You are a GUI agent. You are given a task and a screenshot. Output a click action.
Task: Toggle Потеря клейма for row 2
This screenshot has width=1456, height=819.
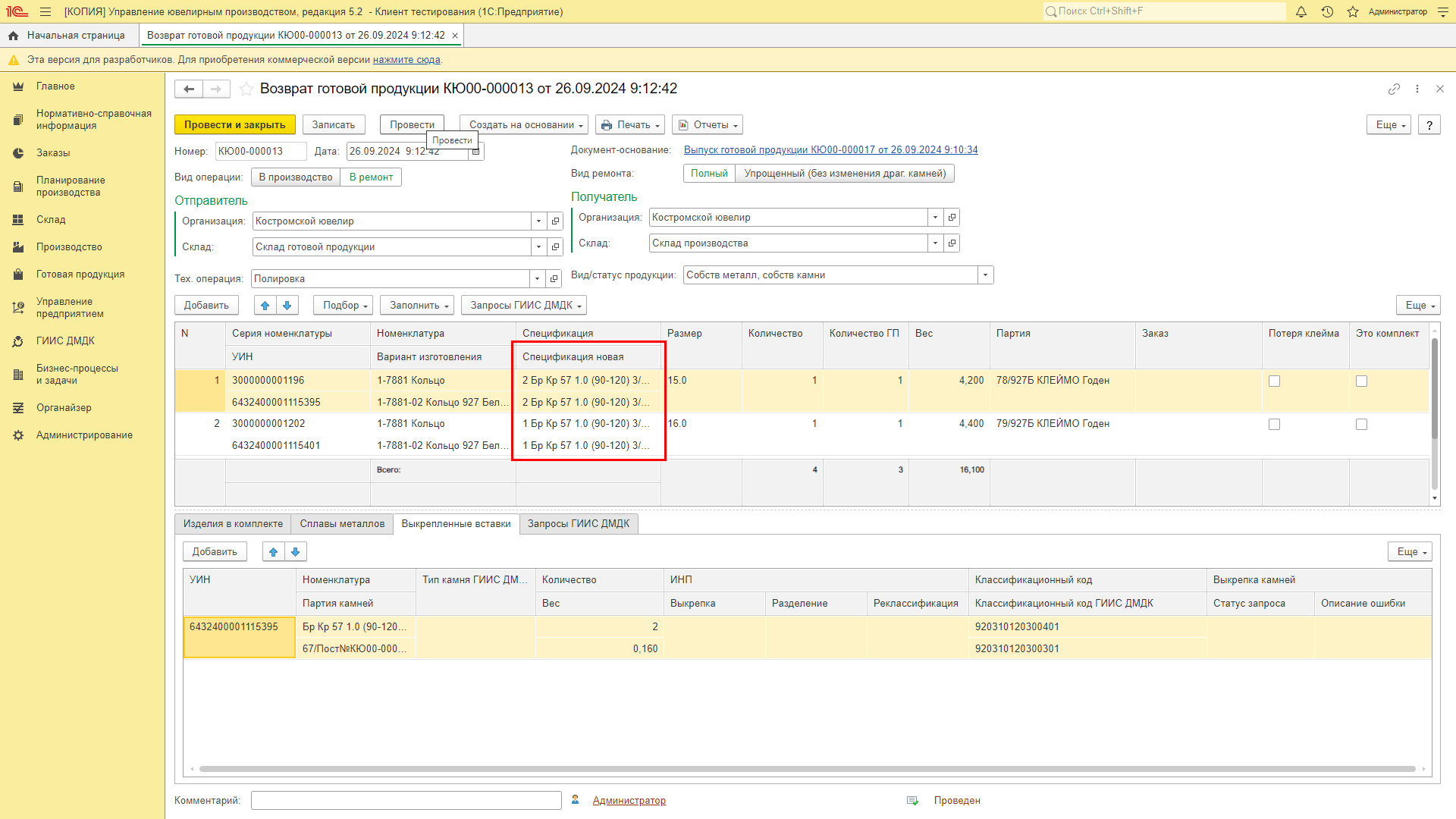coord(1275,425)
